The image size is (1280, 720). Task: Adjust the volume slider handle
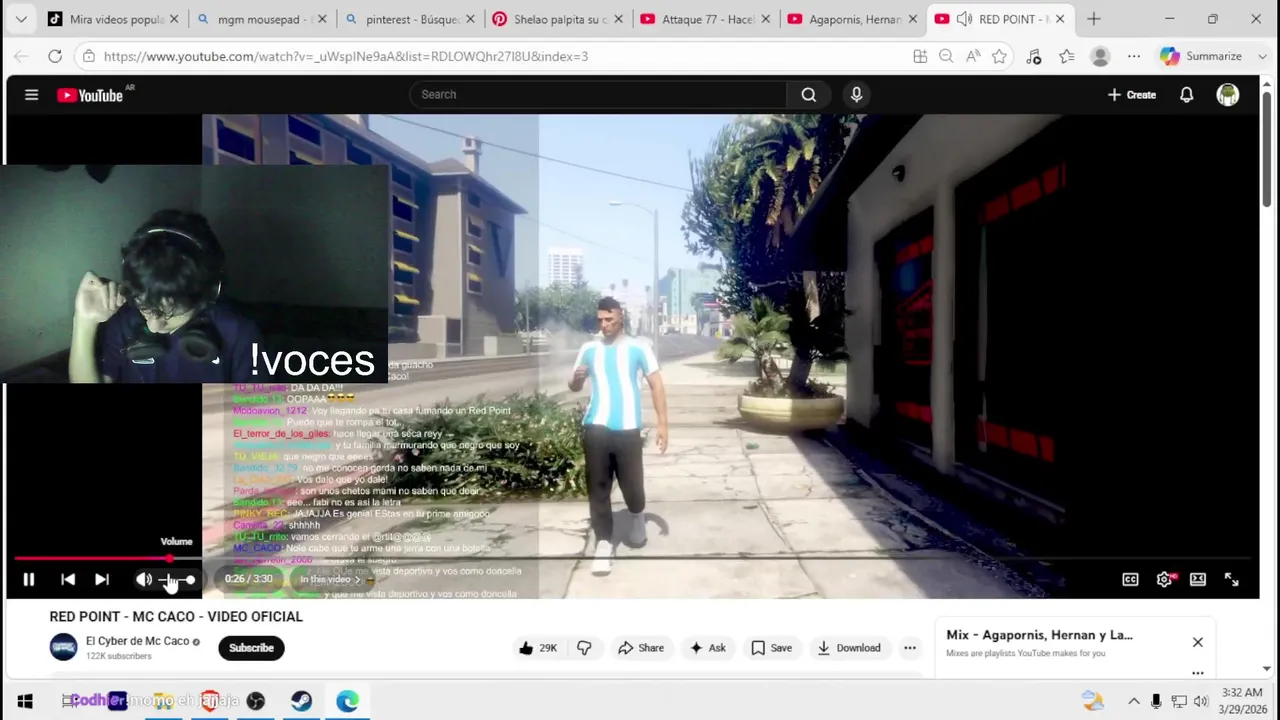190,580
